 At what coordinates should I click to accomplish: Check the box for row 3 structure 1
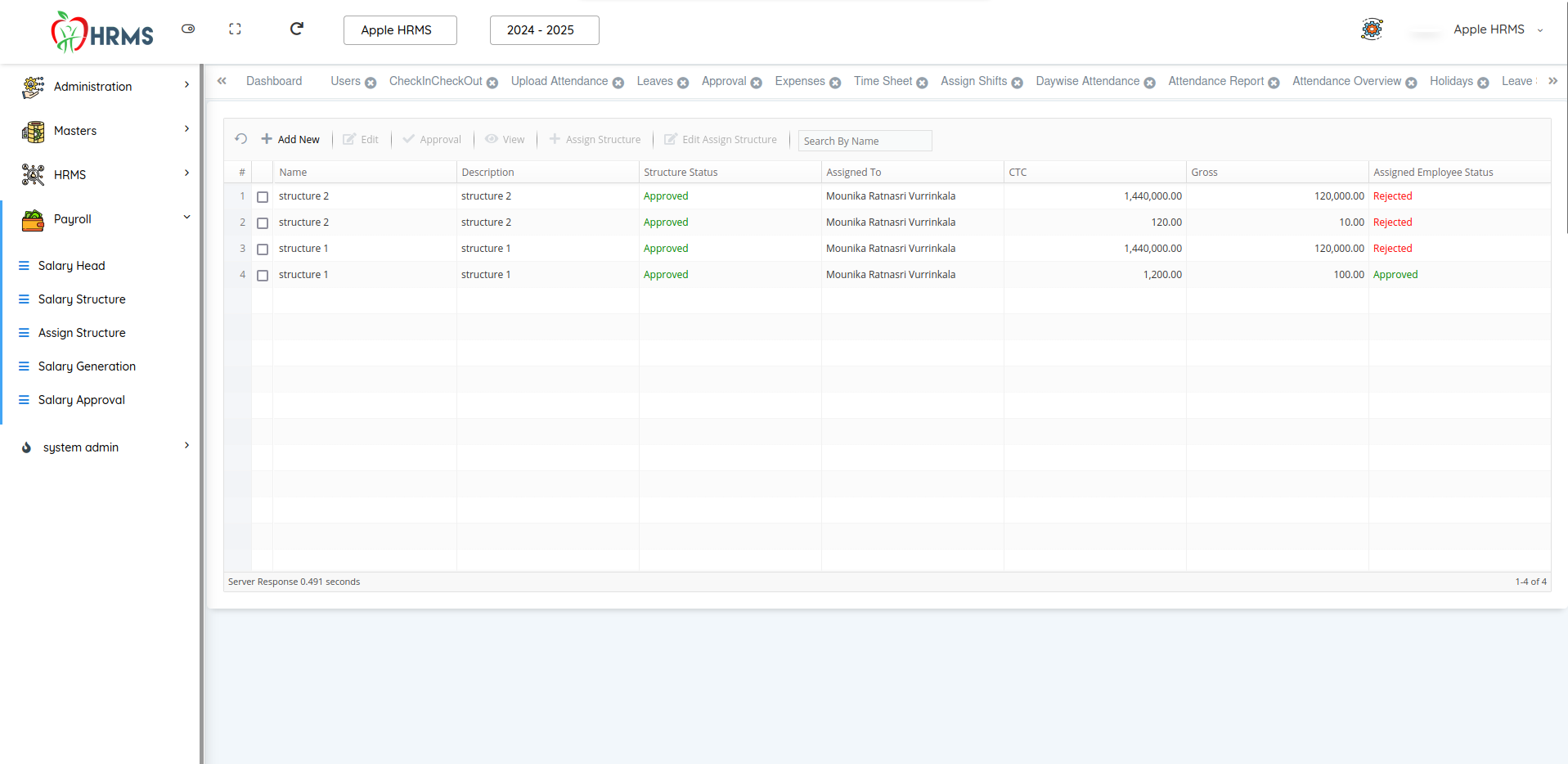click(263, 249)
